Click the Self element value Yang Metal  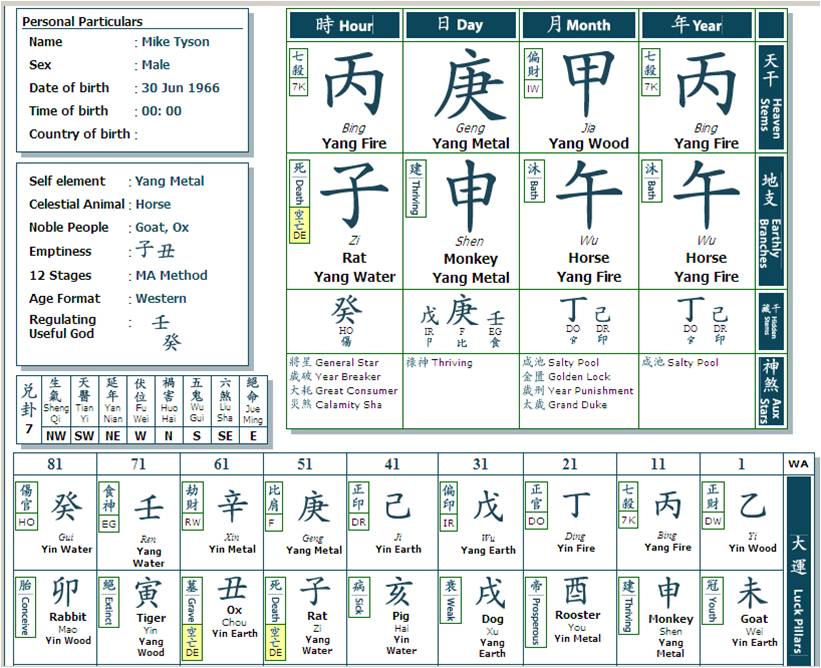(170, 181)
